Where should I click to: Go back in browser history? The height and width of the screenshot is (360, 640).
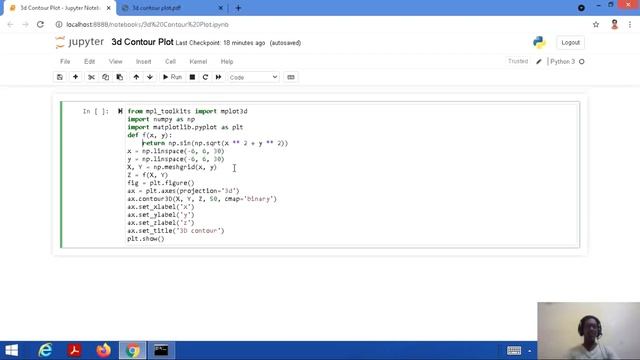[x=10, y=24]
